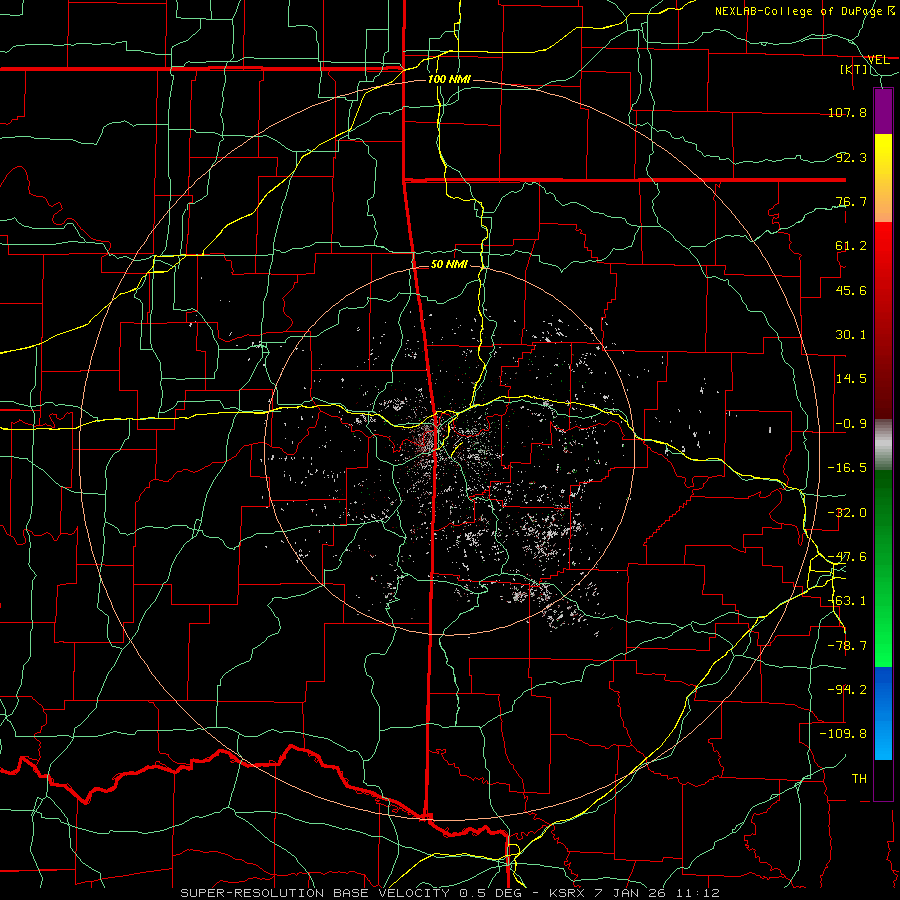Click the 107.8 velocity scale value
The width and height of the screenshot is (900, 900).
click(x=847, y=112)
